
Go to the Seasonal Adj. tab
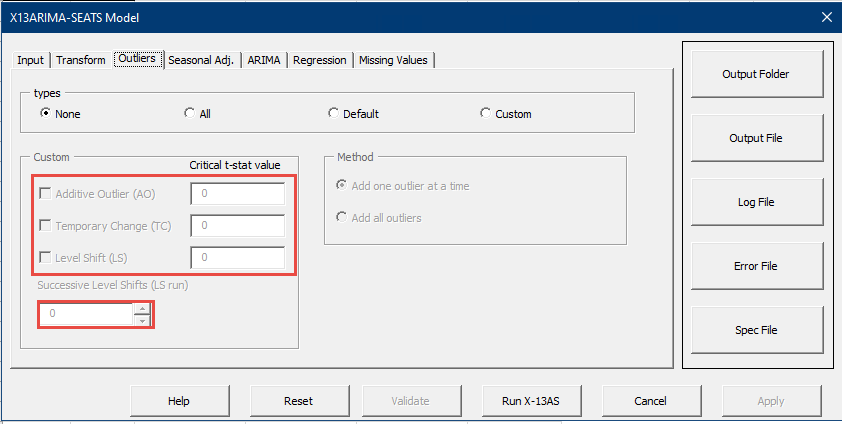click(x=201, y=60)
